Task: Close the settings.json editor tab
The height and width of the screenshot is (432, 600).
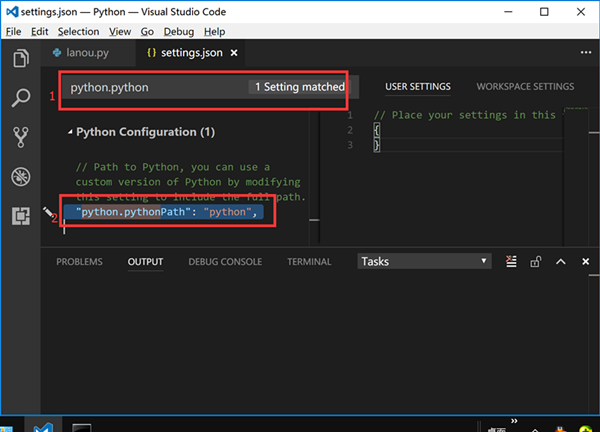Action: point(234,52)
